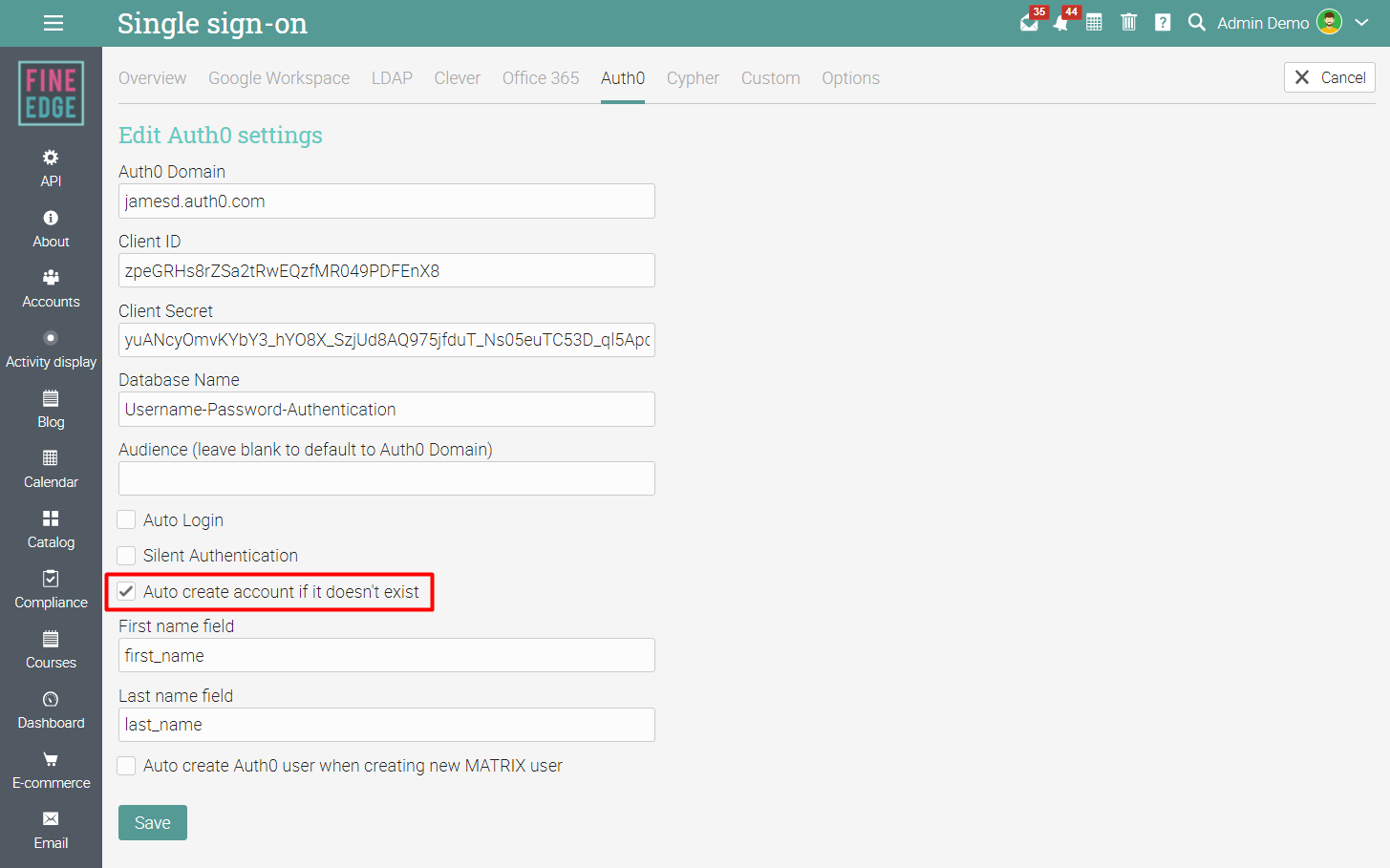The height and width of the screenshot is (868, 1390).
Task: Open Accounts in the sidebar
Action: pos(51,289)
